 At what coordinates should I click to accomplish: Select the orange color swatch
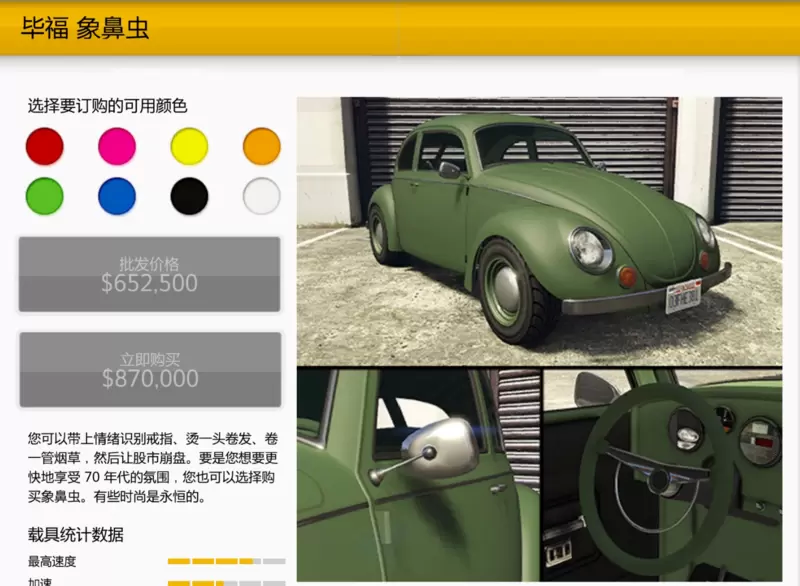pos(262,146)
